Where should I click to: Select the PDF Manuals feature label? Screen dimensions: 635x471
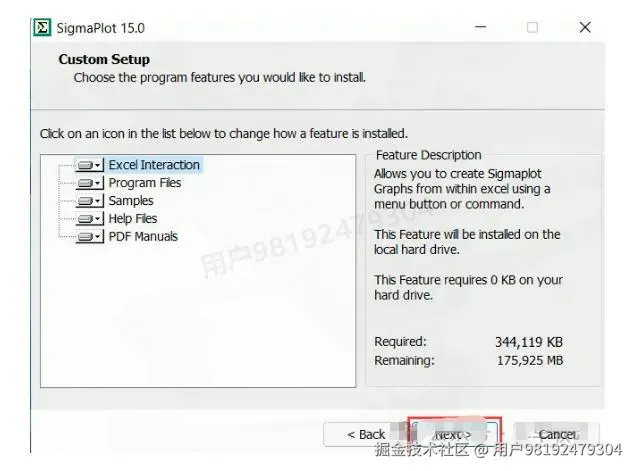click(143, 236)
